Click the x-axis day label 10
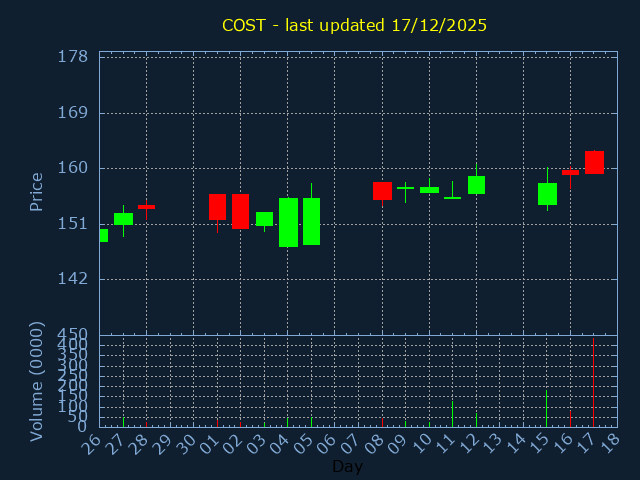This screenshot has height=480, width=640. pyautogui.click(x=421, y=444)
